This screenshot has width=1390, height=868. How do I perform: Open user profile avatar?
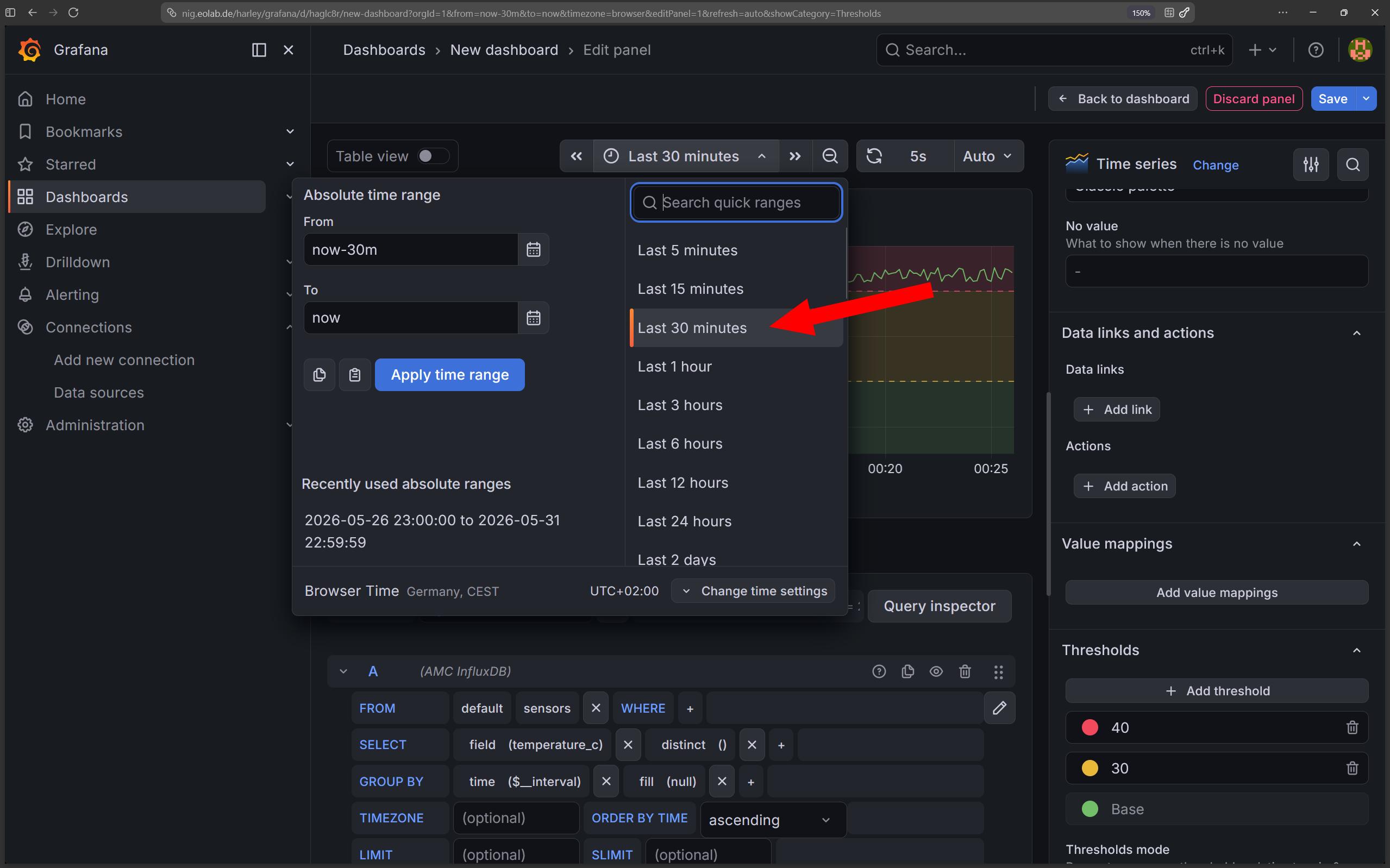tap(1360, 50)
